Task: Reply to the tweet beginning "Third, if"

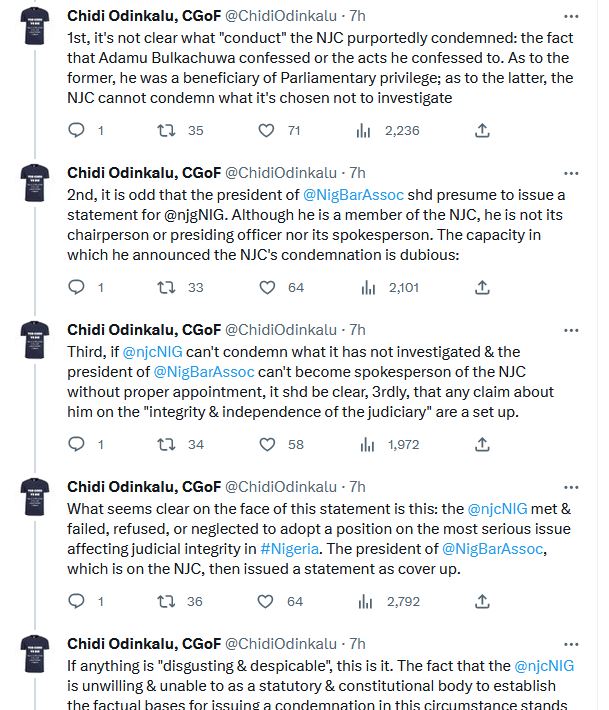Action: (x=77, y=444)
